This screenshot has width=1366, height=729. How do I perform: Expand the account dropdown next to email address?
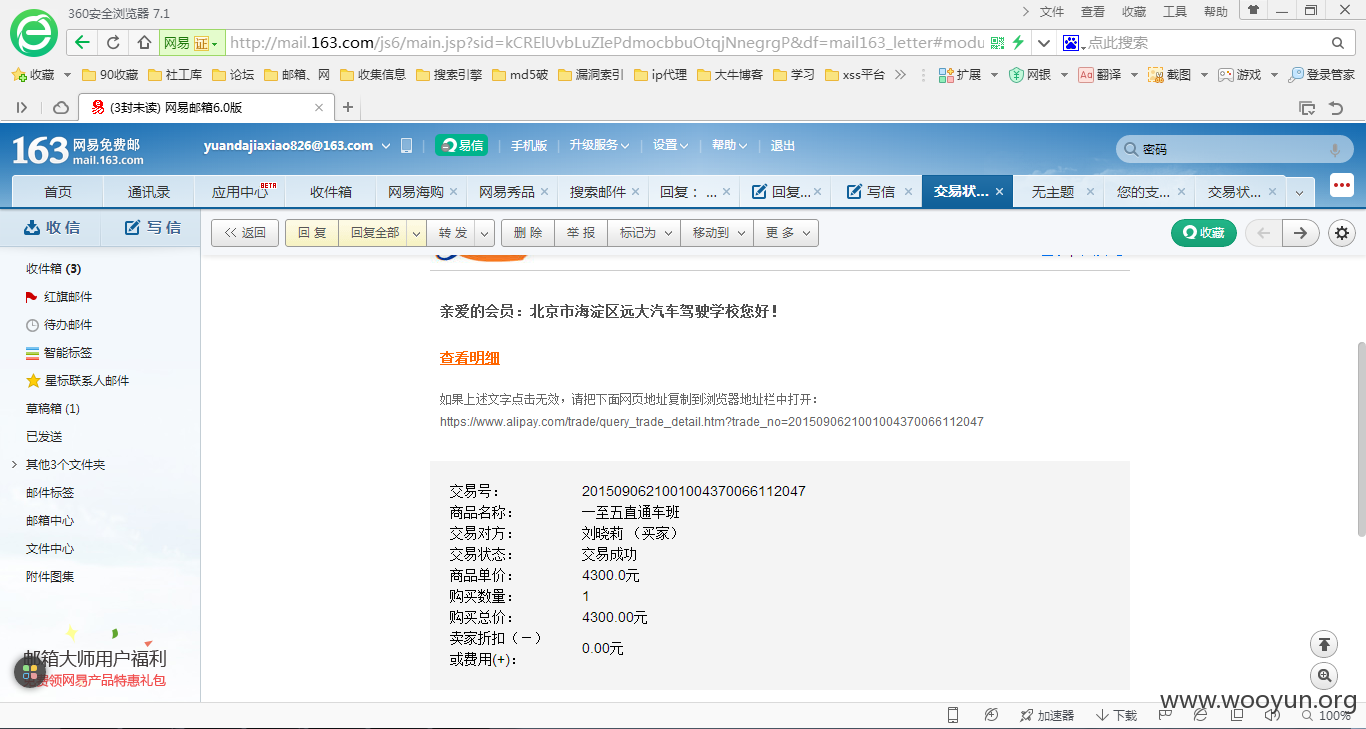tap(386, 146)
